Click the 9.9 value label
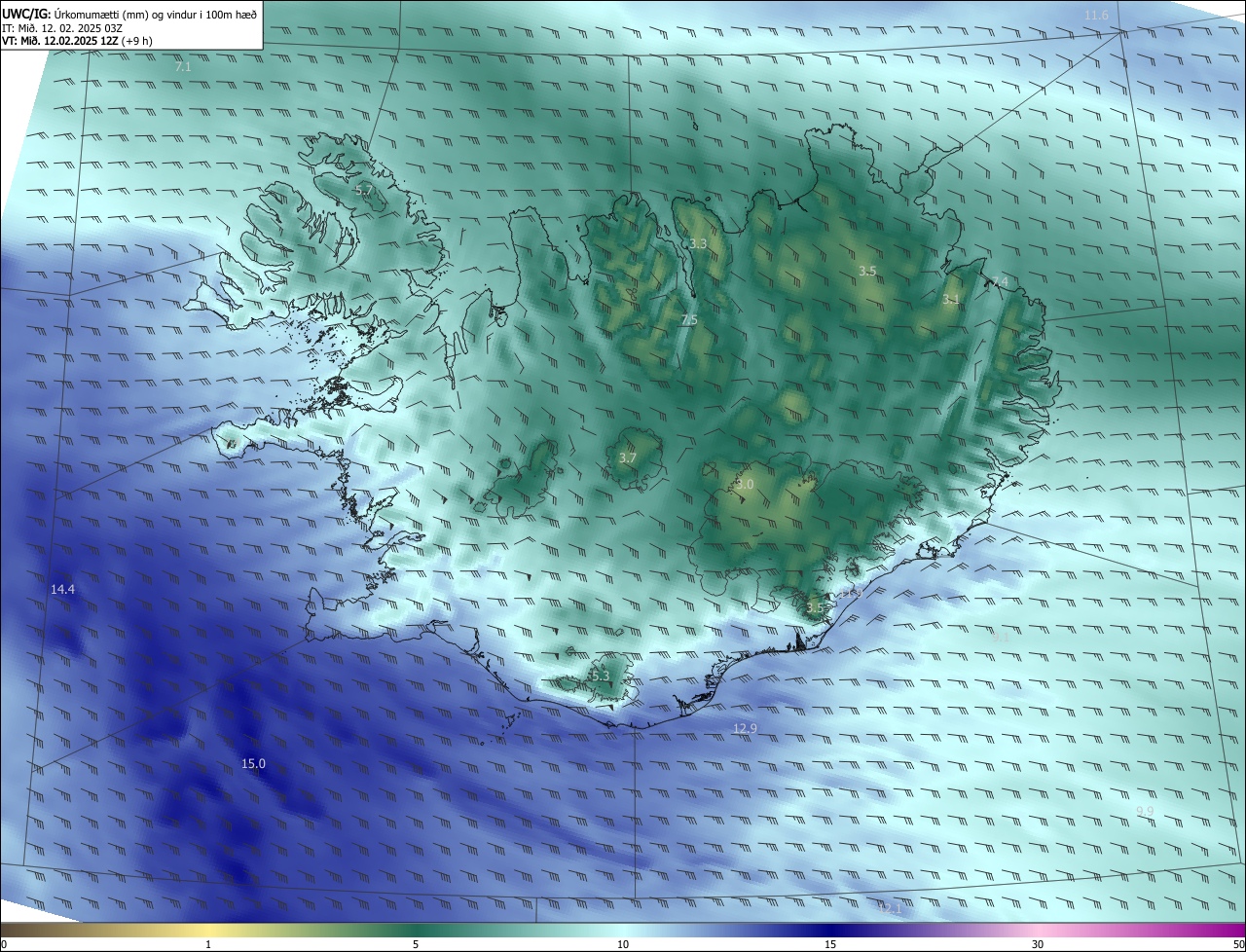Viewport: 1246px width, 952px height. coord(1145,812)
